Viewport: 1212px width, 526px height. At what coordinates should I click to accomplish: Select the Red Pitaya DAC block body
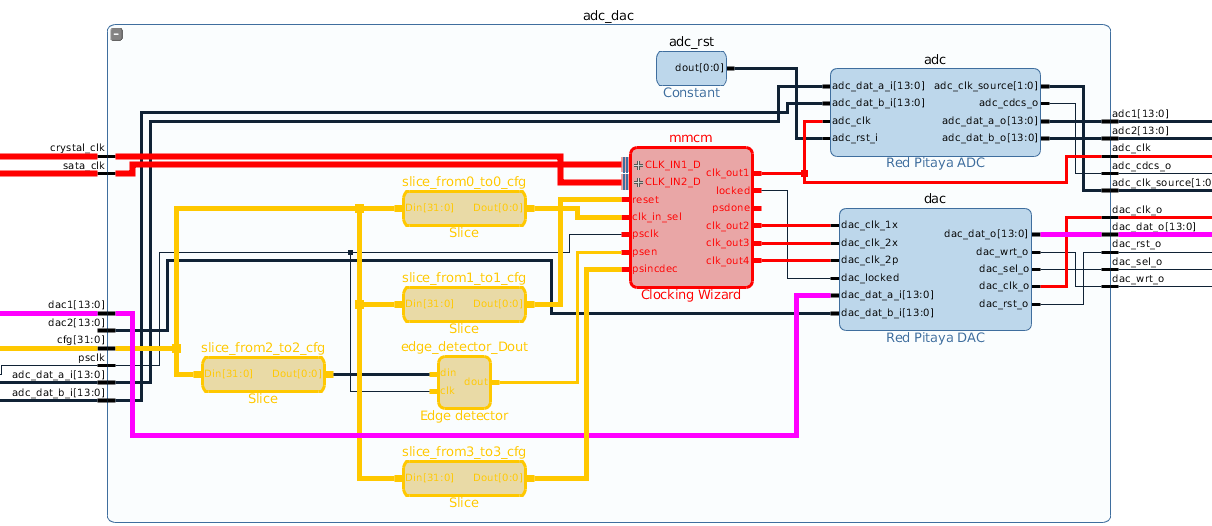(x=935, y=269)
